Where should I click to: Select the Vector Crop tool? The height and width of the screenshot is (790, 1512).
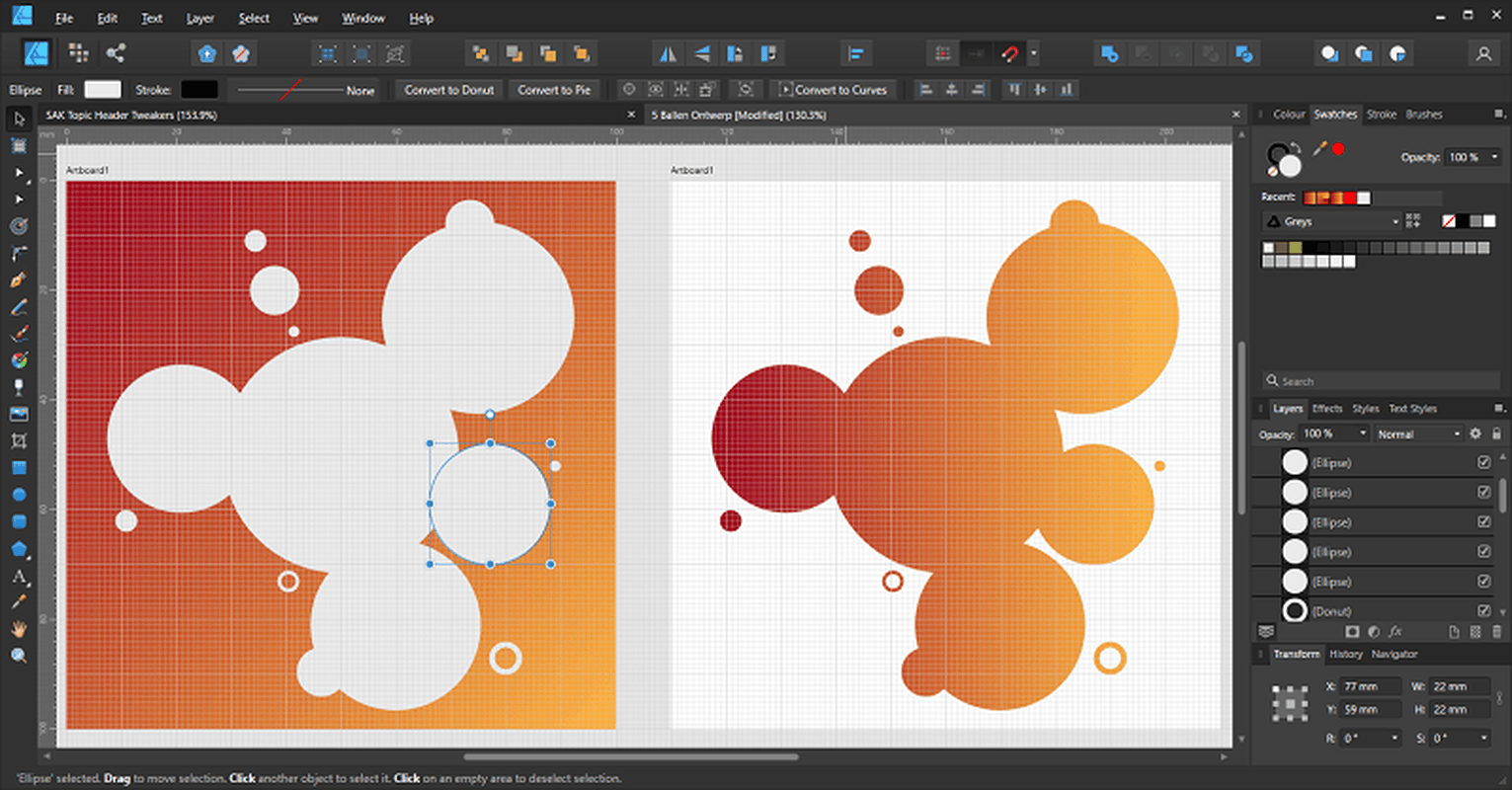19,441
